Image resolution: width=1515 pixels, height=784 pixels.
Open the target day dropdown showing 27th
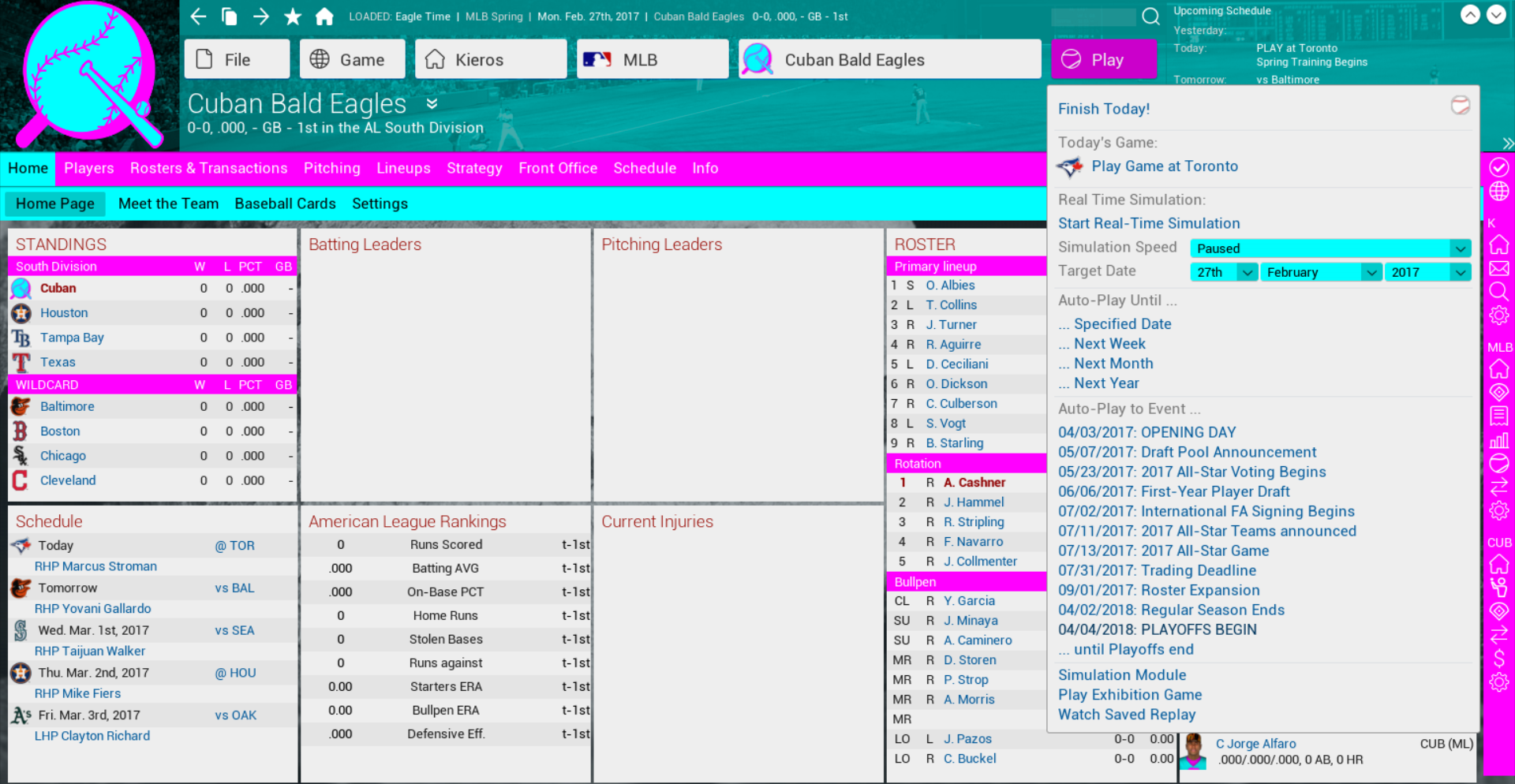point(1224,272)
